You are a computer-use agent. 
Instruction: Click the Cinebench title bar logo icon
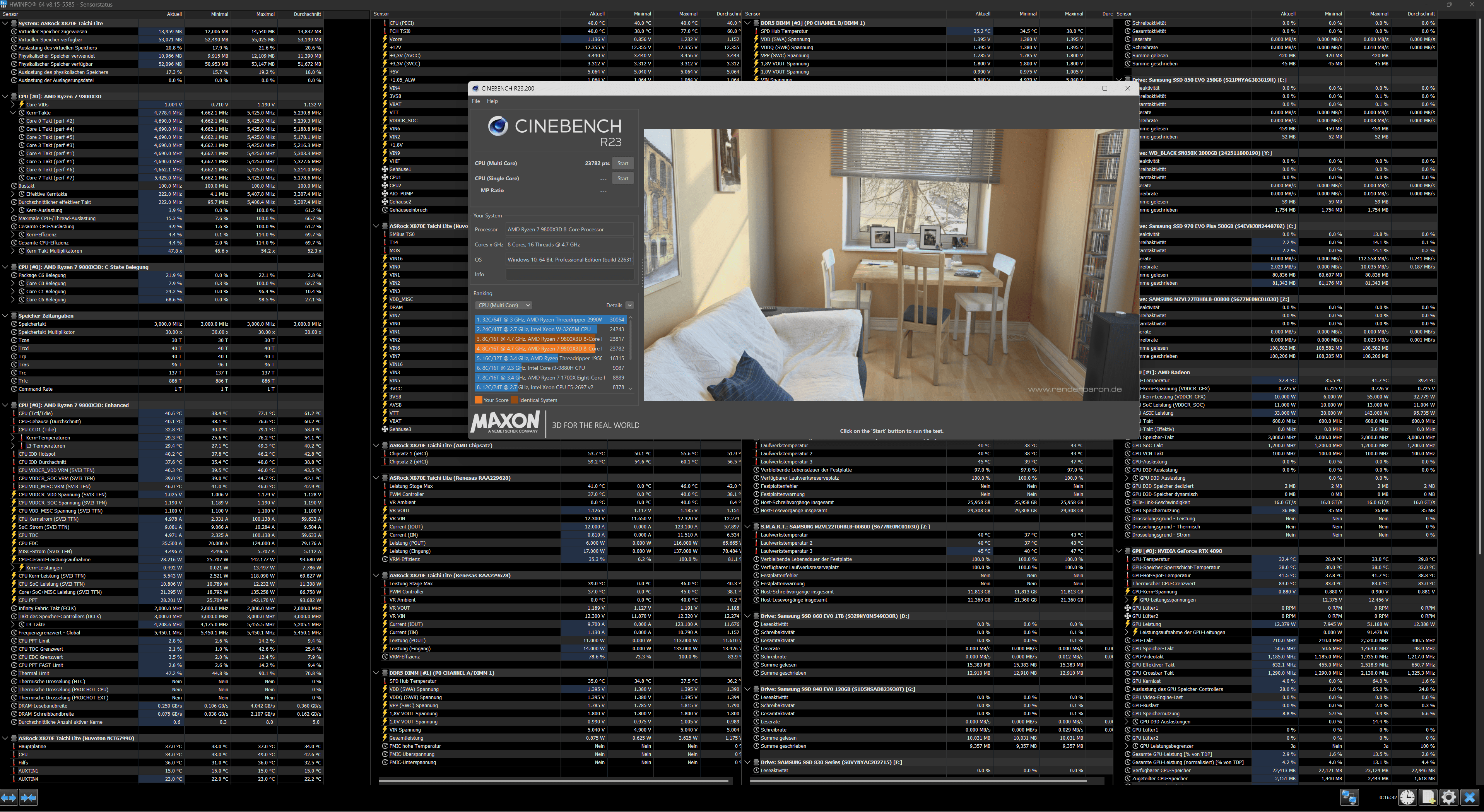tap(475, 88)
